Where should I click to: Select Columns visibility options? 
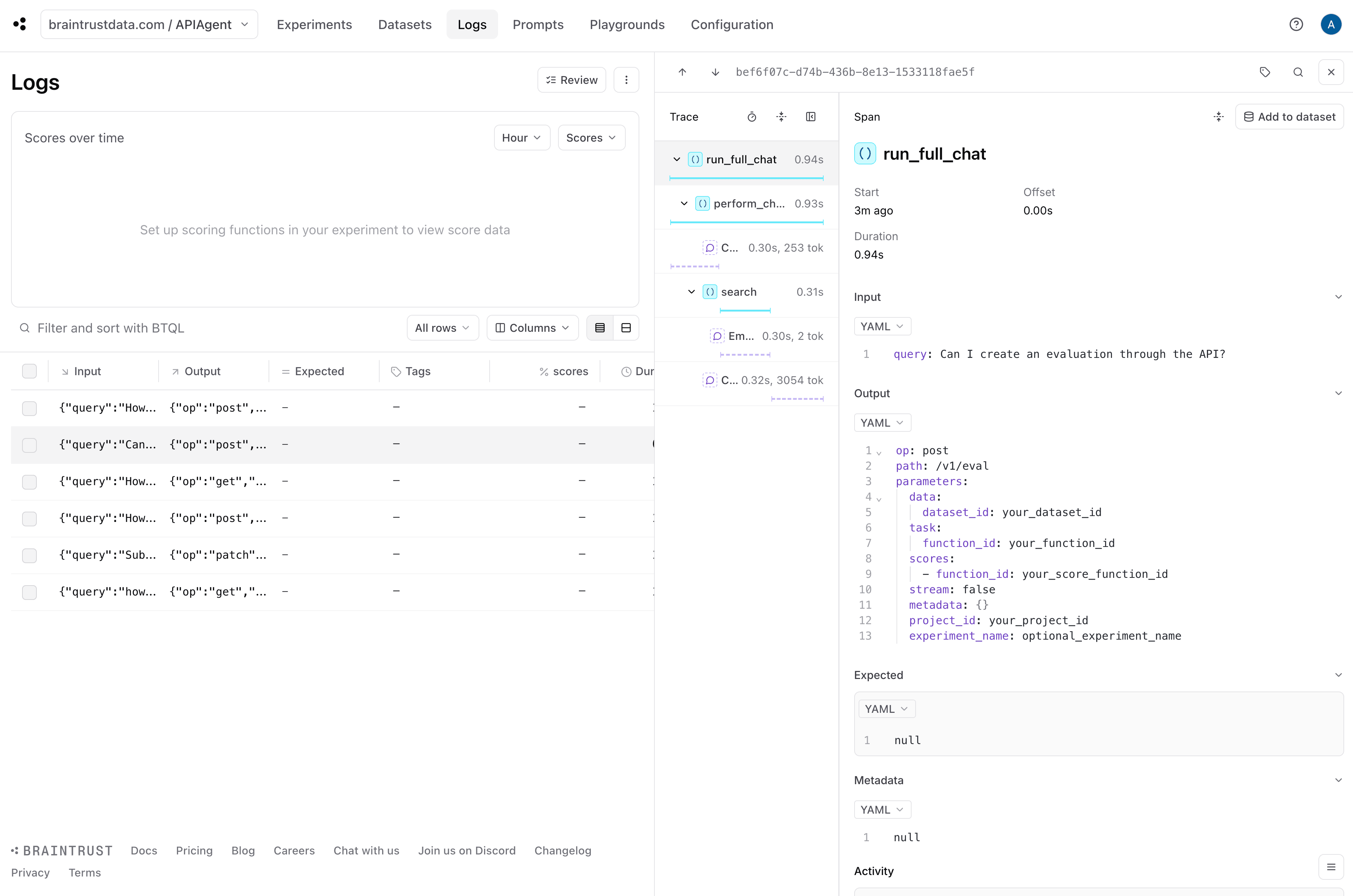[531, 327]
